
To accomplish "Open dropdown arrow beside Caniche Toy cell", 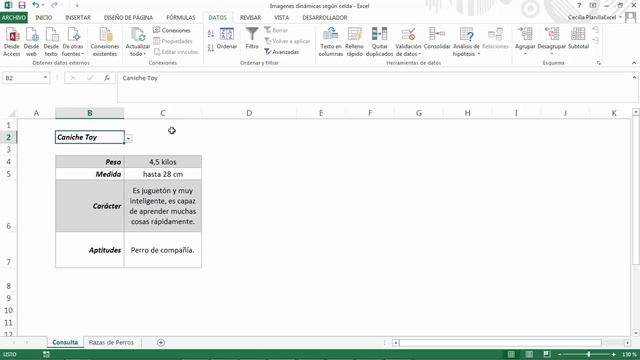I will [128, 139].
